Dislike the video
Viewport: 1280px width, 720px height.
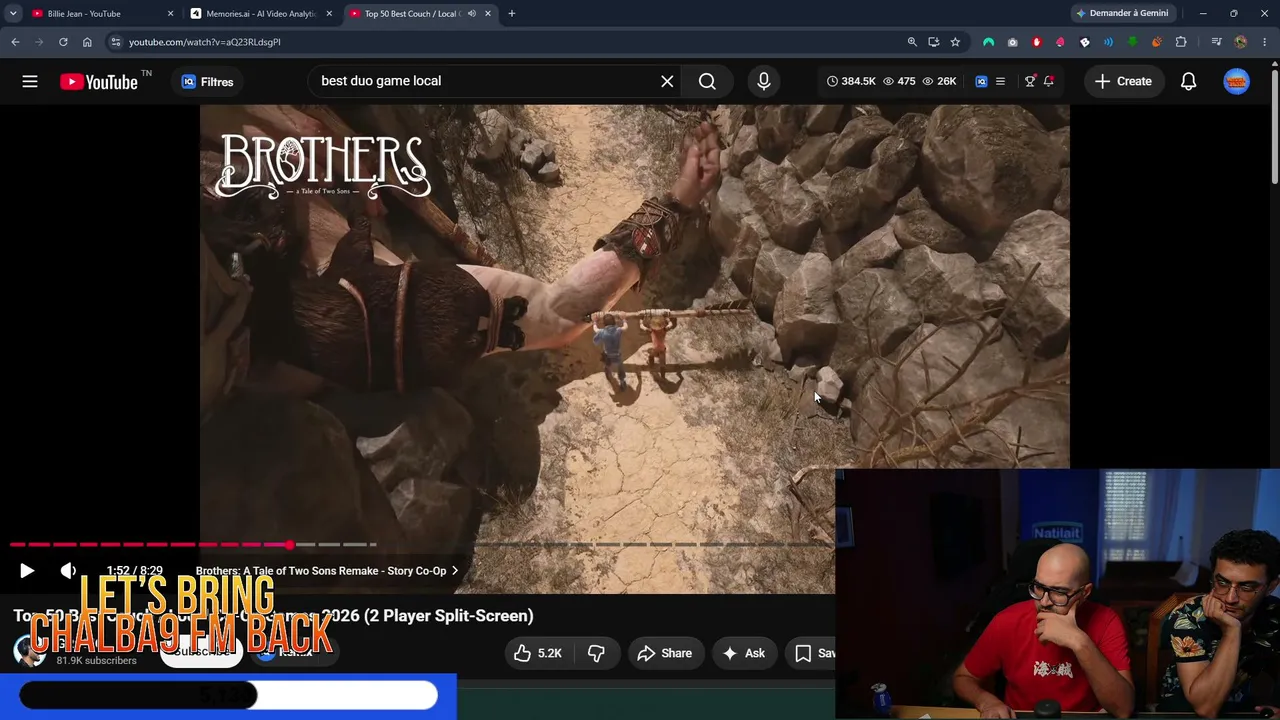tap(596, 653)
